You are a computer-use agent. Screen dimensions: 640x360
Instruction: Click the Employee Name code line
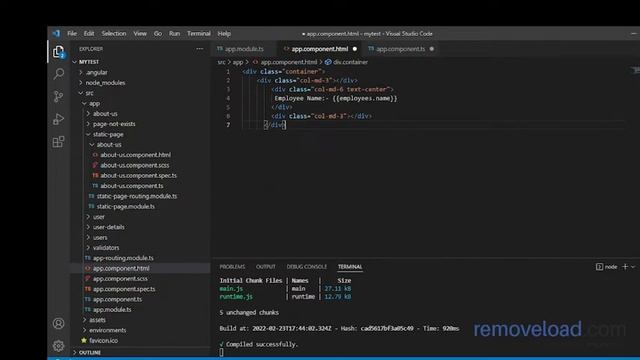pyautogui.click(x=336, y=98)
